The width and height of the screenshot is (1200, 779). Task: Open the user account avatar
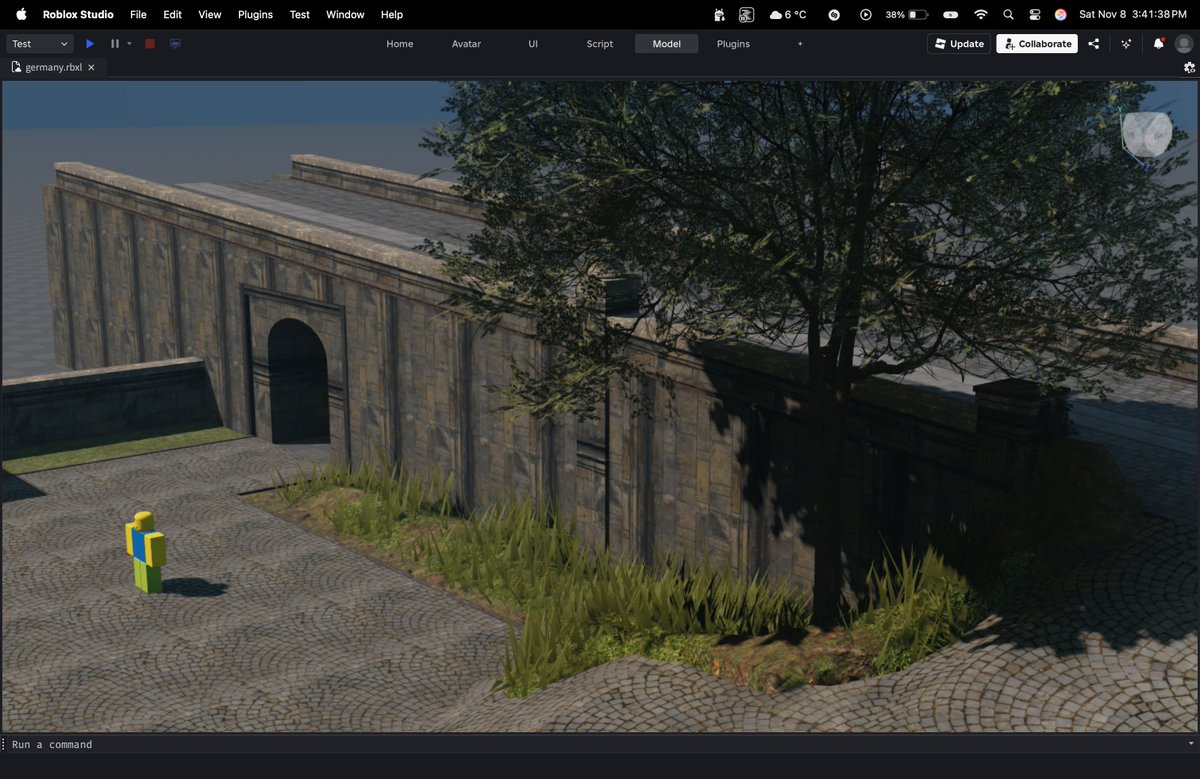1184,44
